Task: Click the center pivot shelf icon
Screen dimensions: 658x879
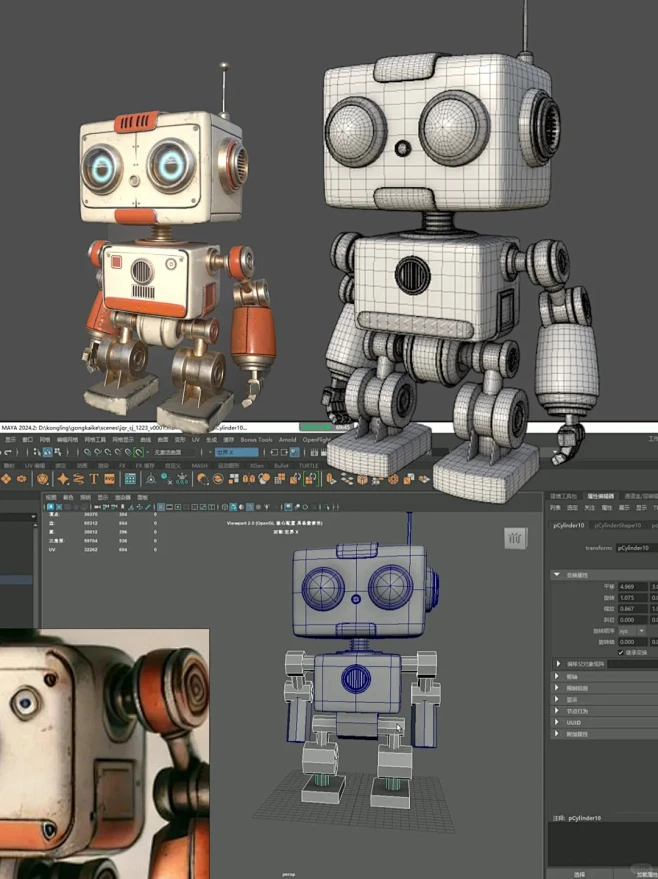Action: coord(151,479)
